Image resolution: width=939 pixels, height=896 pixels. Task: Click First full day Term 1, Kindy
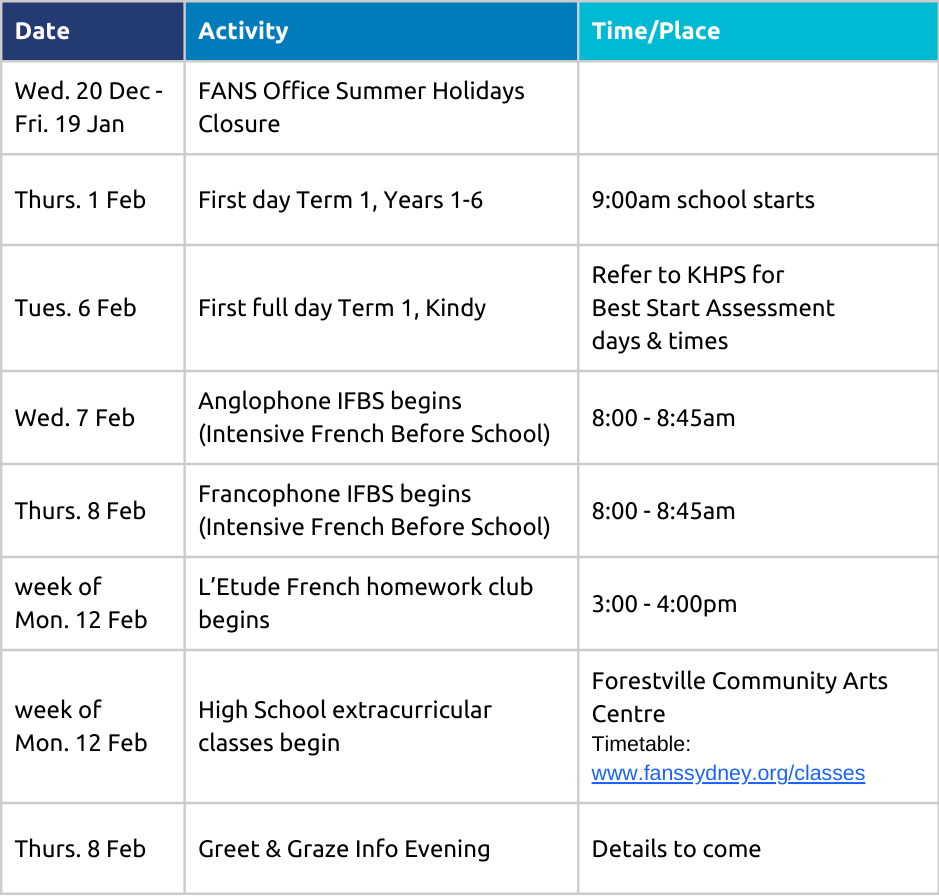(x=342, y=308)
